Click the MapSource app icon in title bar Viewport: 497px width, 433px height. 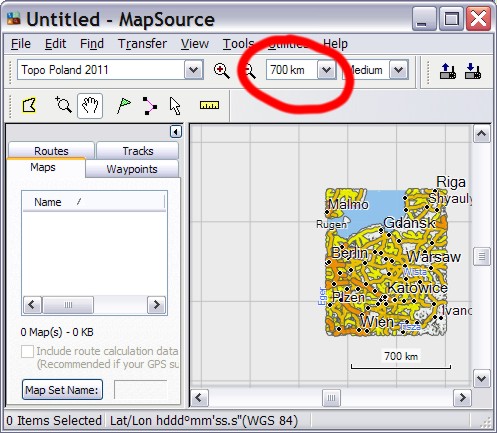click(14, 19)
